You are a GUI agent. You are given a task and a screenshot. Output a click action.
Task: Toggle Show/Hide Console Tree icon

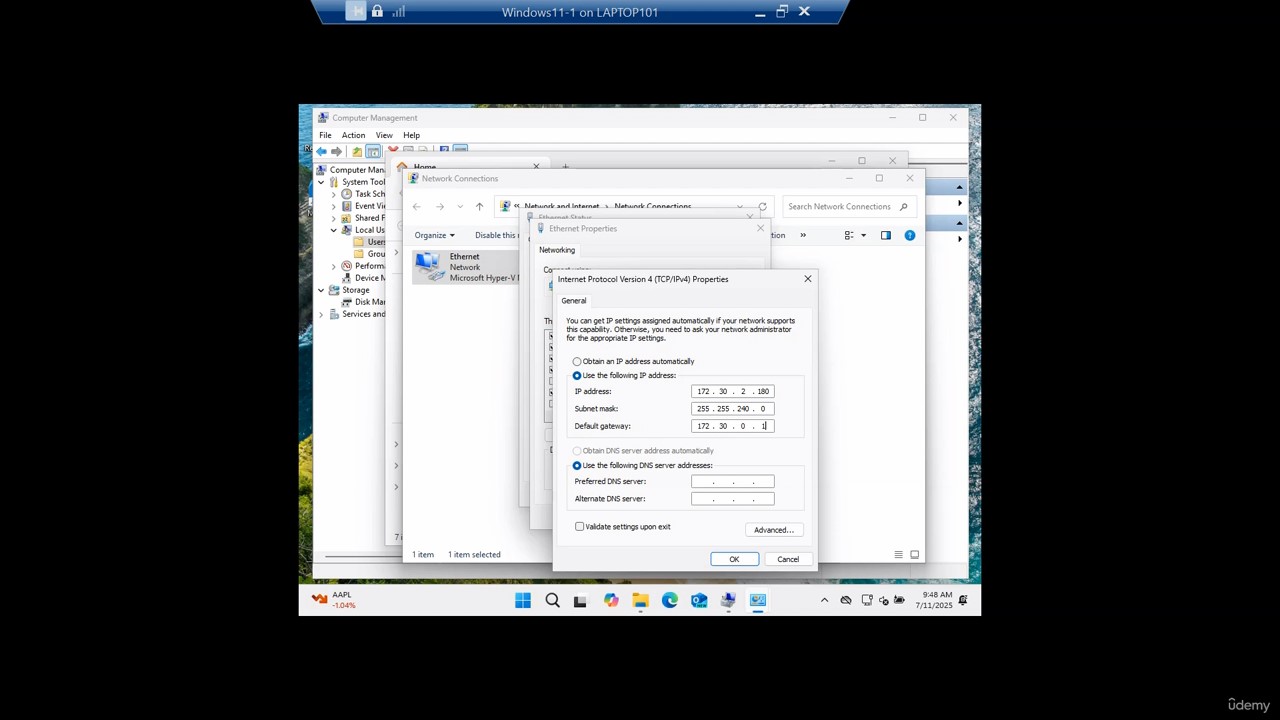click(x=373, y=151)
